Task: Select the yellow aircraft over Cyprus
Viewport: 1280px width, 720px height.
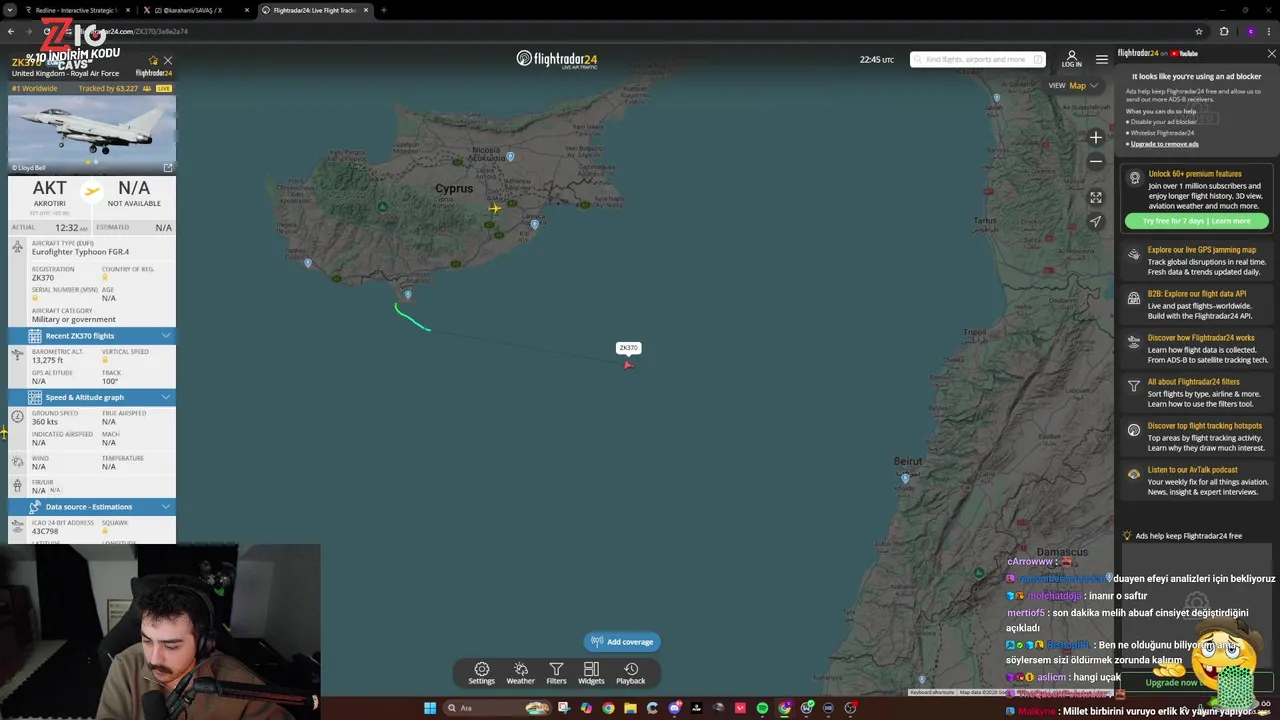Action: [x=495, y=208]
